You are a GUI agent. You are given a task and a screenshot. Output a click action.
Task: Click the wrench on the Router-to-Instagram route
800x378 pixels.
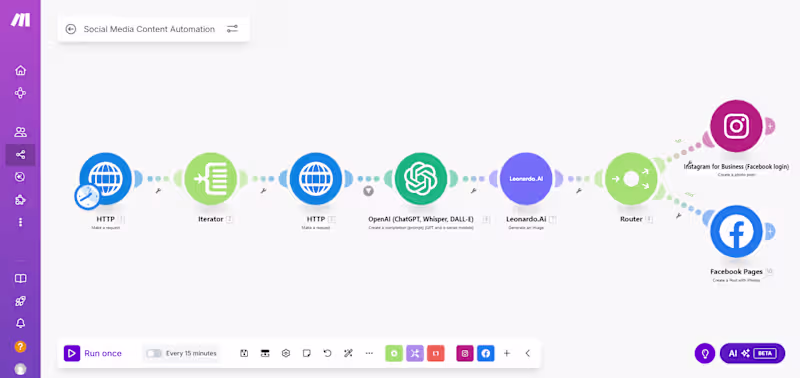coord(688,164)
